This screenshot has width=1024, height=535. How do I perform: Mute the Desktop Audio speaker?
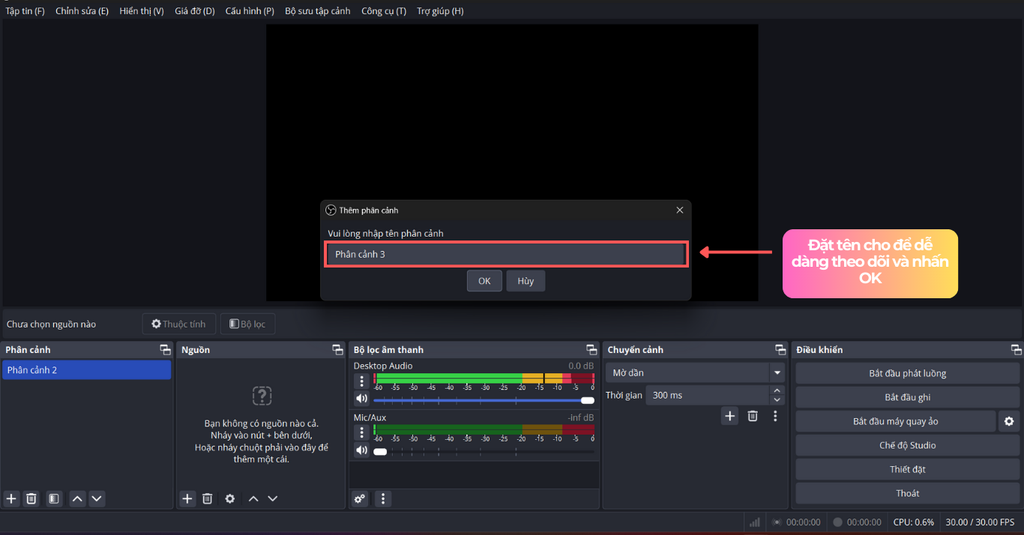(361, 400)
